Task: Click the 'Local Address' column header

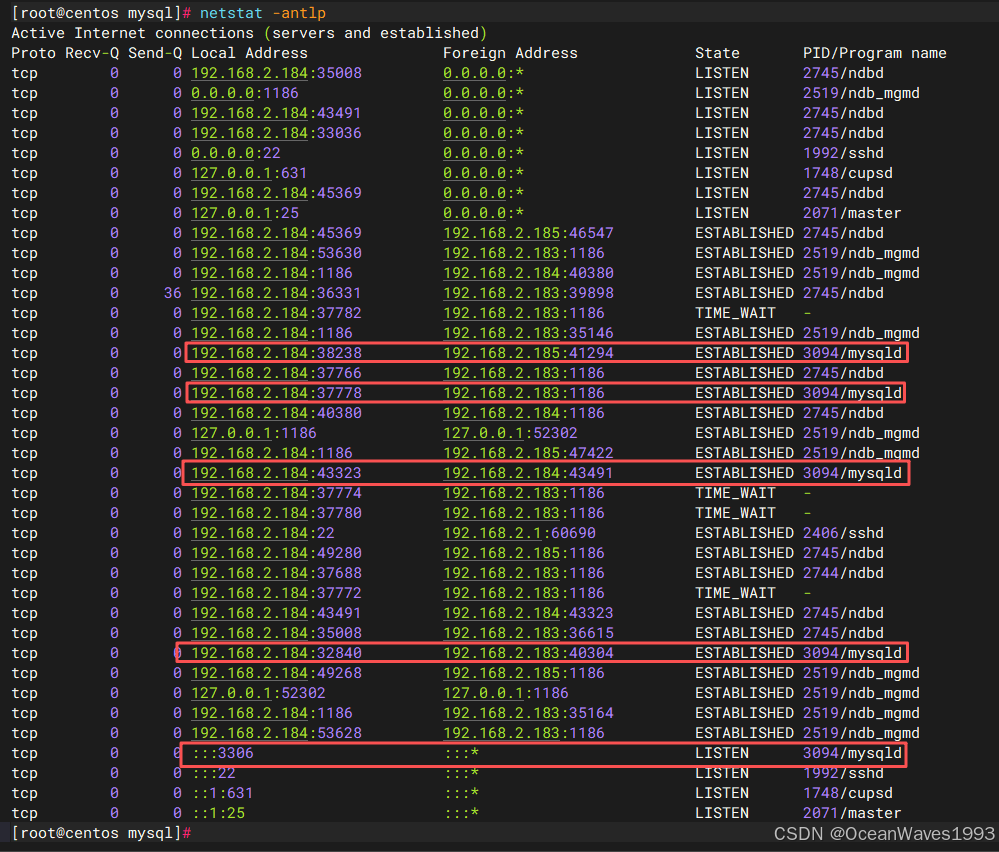Action: coord(249,53)
